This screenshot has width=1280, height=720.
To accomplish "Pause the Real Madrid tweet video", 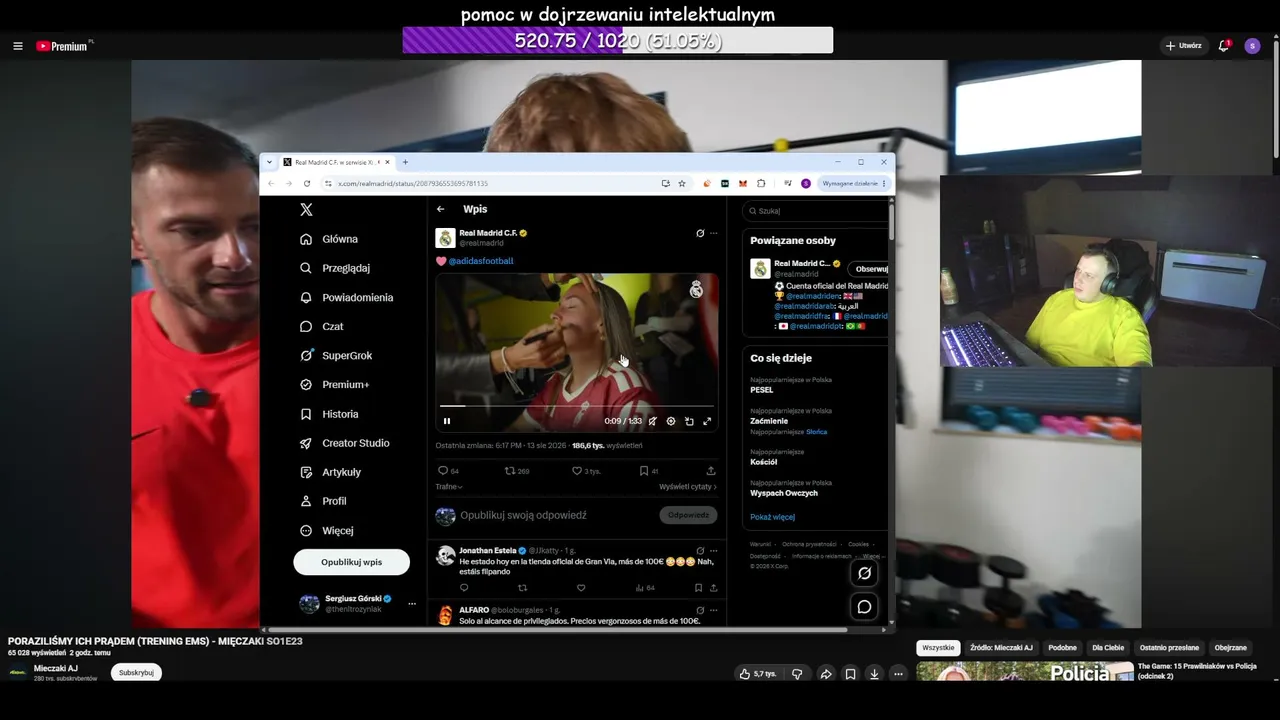I will [447, 421].
